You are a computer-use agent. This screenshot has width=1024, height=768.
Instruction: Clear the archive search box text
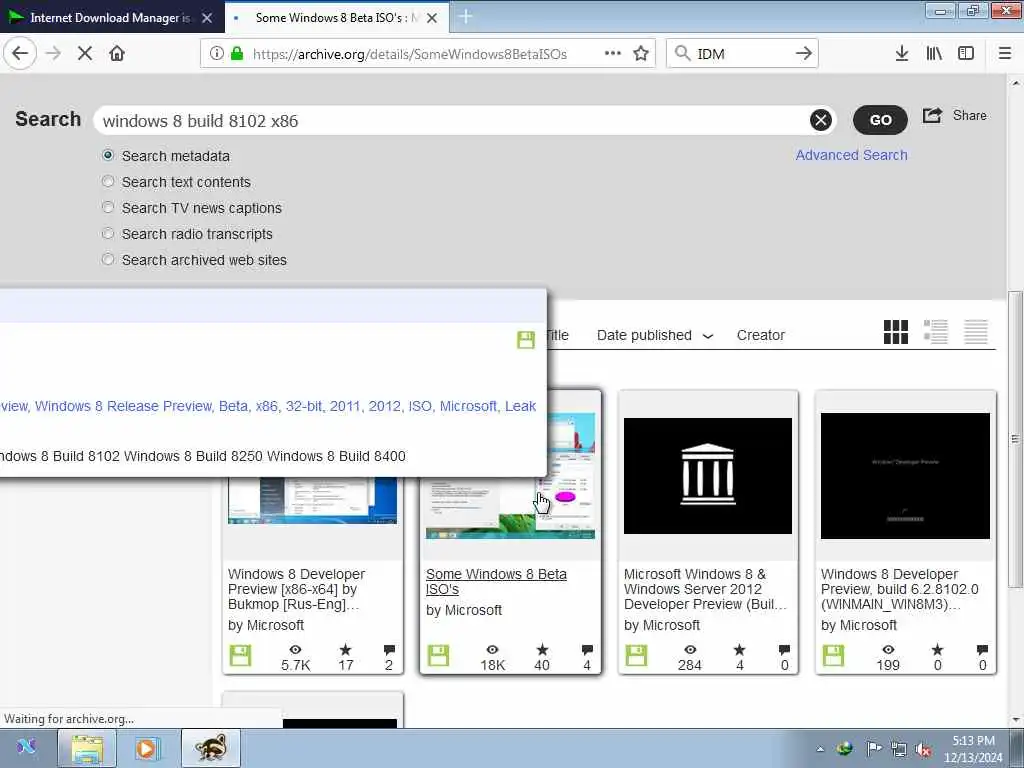click(821, 120)
